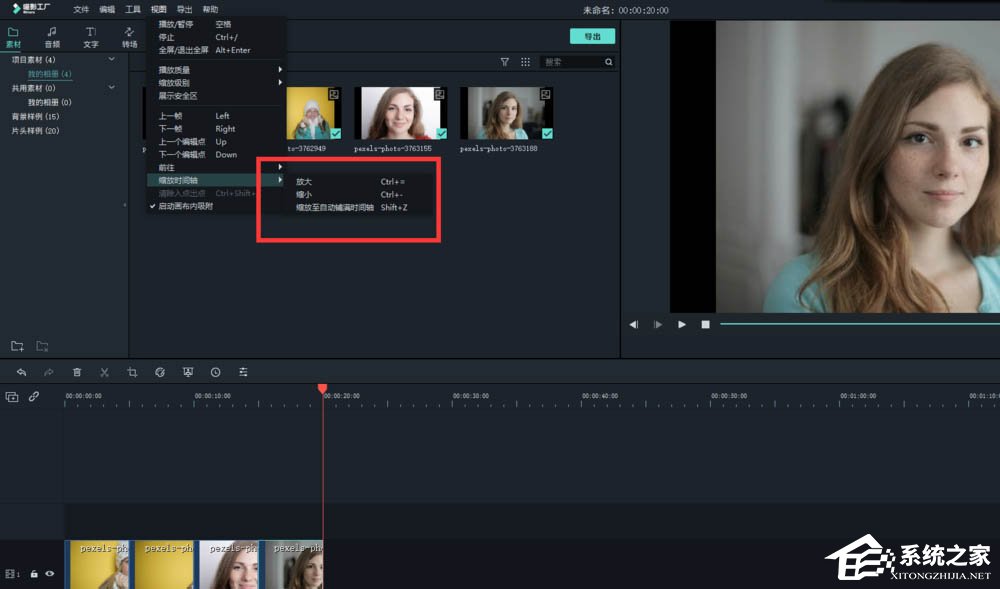Choose 播放/暂停 from the menu
Screen dimensions: 1000x589
point(216,24)
